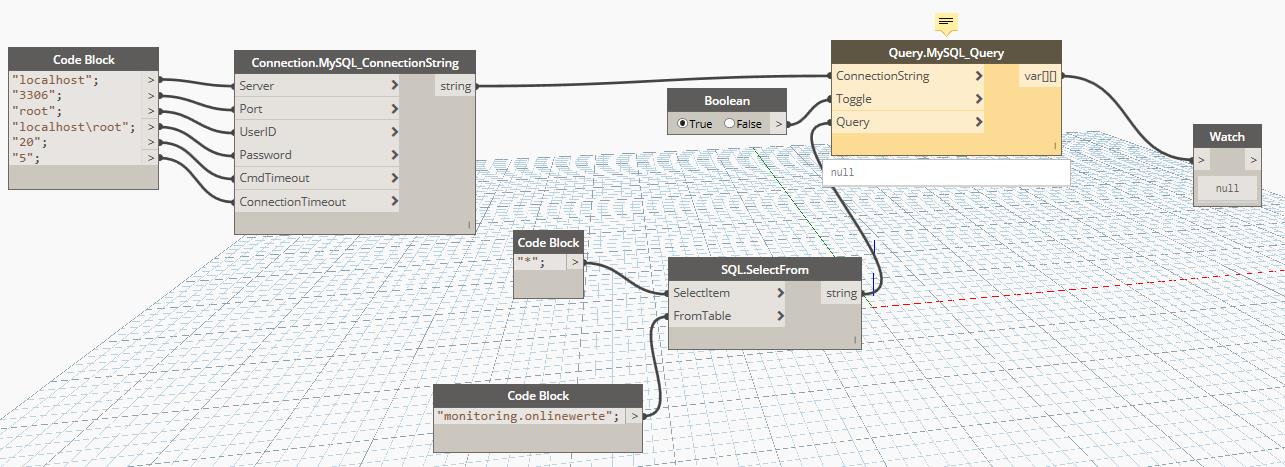
Task: Click ConnectionString input port on Query node
Action: 908,76
